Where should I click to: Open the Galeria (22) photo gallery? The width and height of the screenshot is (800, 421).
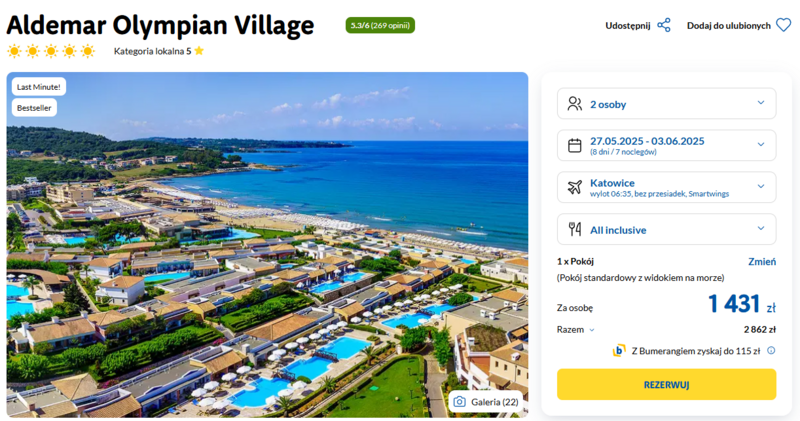[x=486, y=402]
